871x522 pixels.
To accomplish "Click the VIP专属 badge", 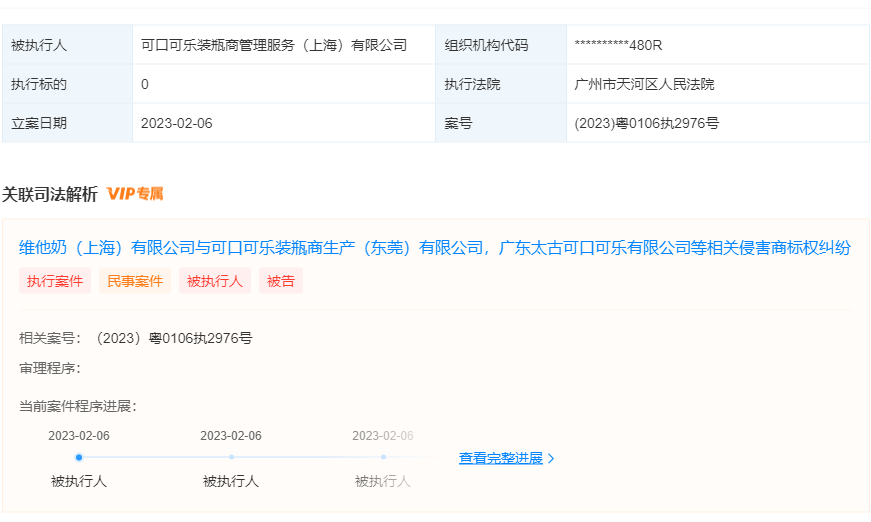I will click(135, 194).
